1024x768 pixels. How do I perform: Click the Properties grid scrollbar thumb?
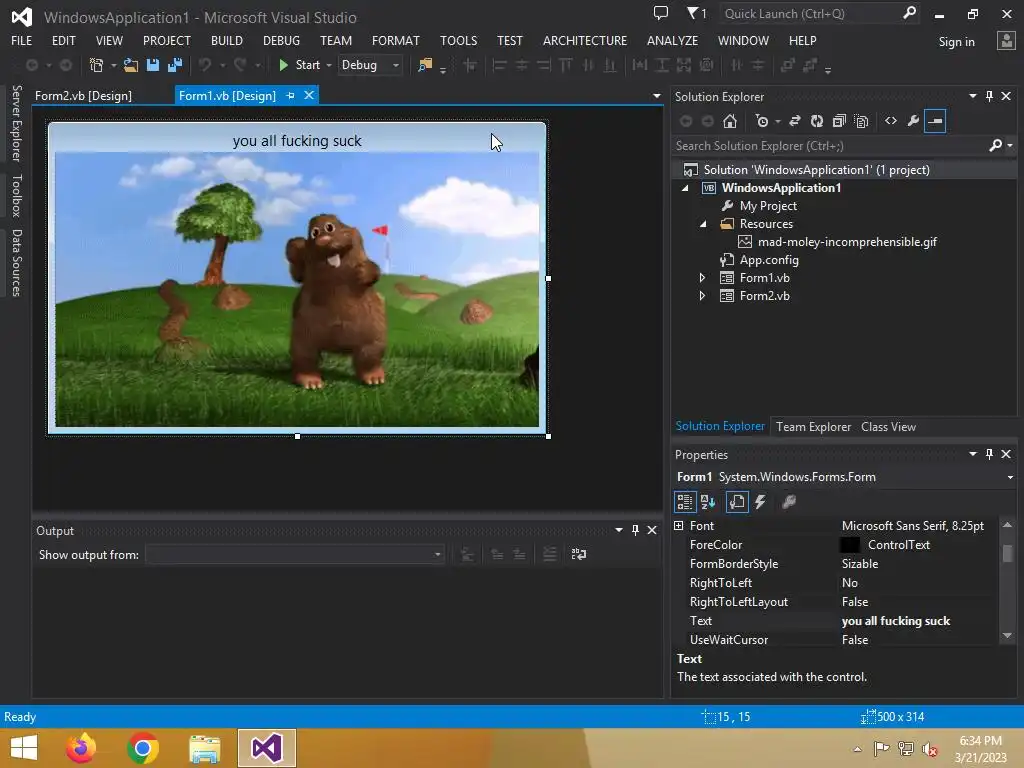1008,553
